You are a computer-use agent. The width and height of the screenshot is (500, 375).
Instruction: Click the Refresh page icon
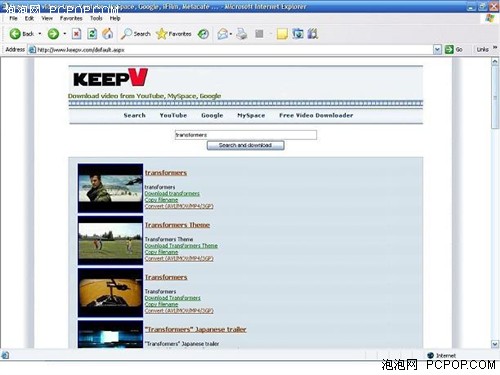pyautogui.click(x=92, y=34)
